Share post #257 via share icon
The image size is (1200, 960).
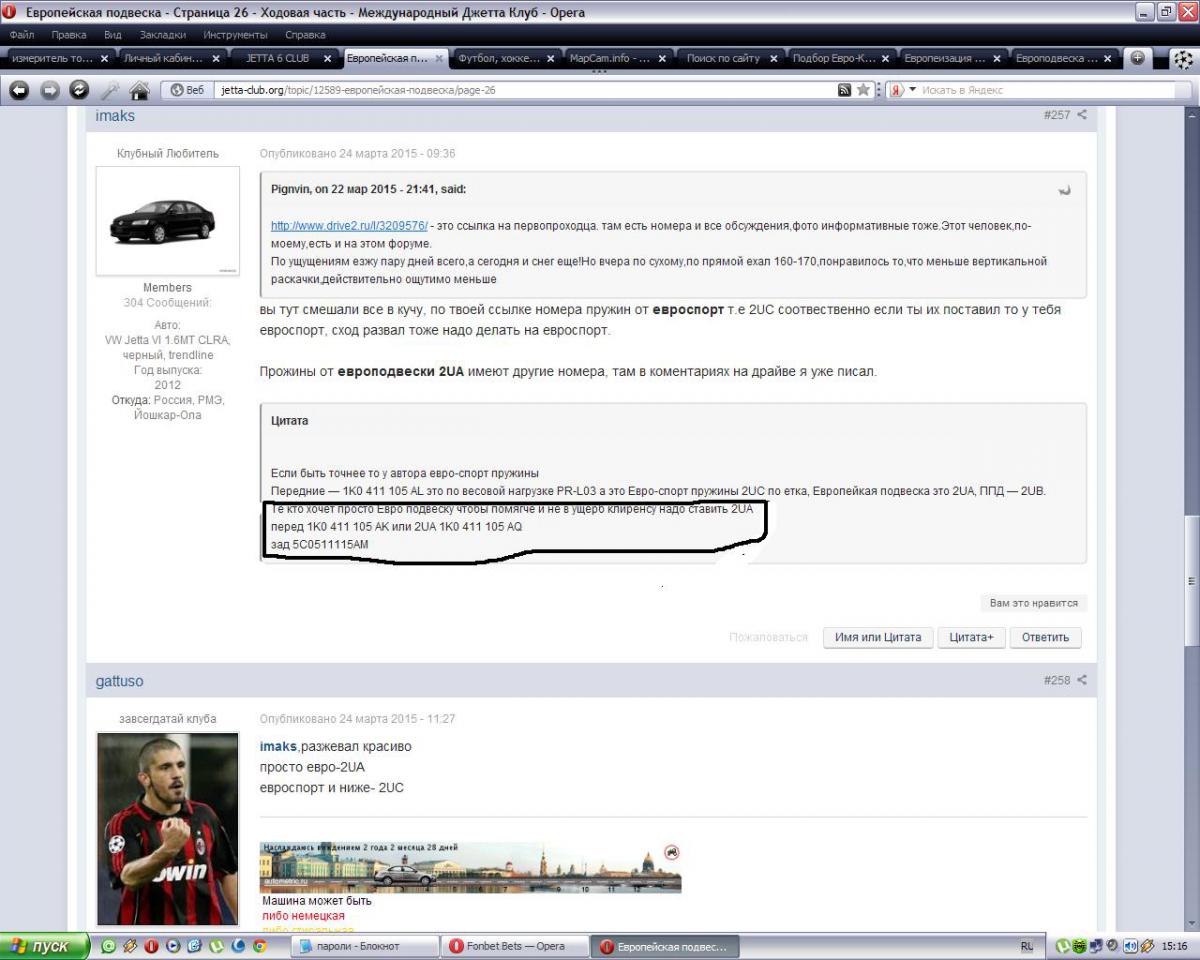click(x=1082, y=115)
